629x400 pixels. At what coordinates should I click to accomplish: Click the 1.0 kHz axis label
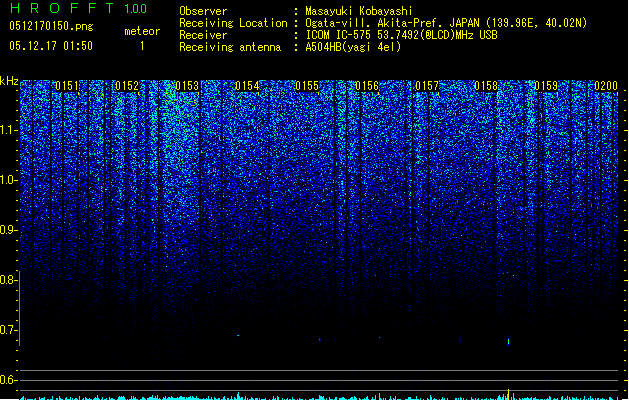(8, 180)
